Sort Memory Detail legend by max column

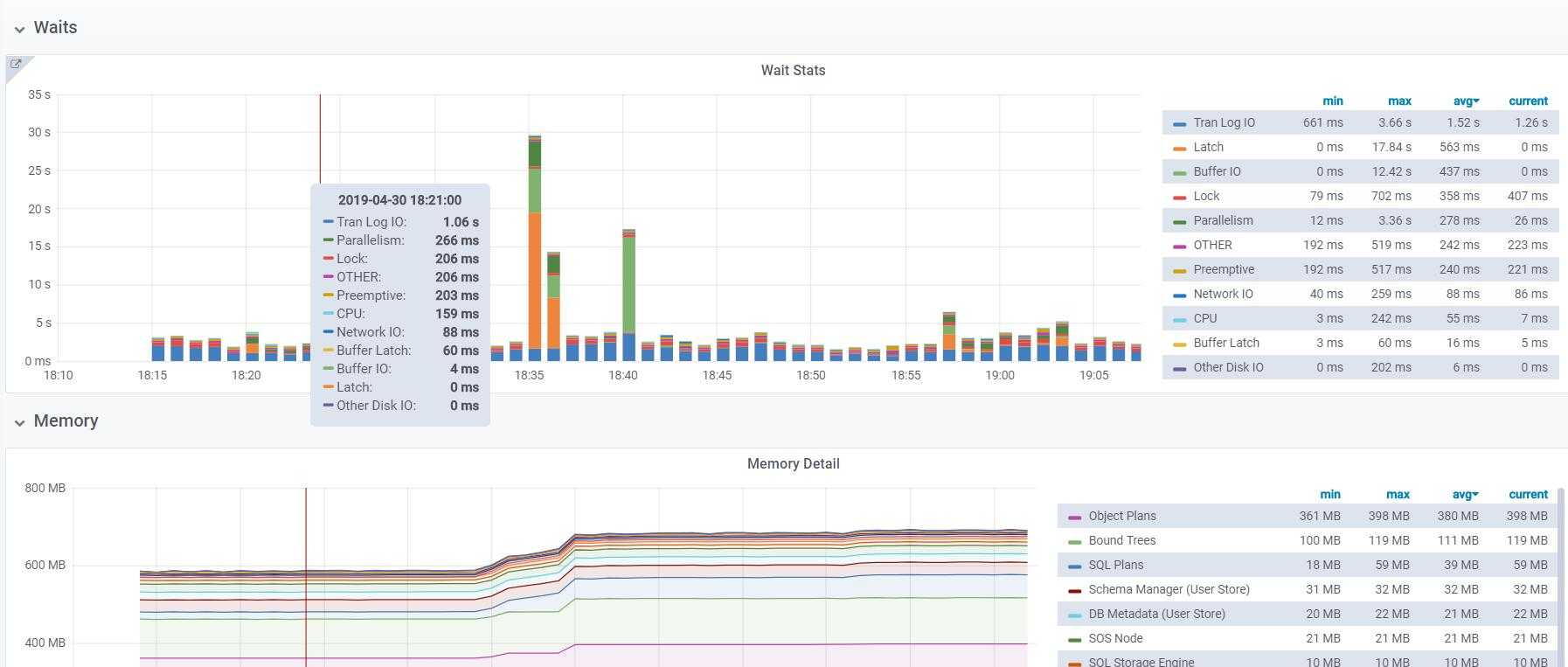(x=1398, y=495)
